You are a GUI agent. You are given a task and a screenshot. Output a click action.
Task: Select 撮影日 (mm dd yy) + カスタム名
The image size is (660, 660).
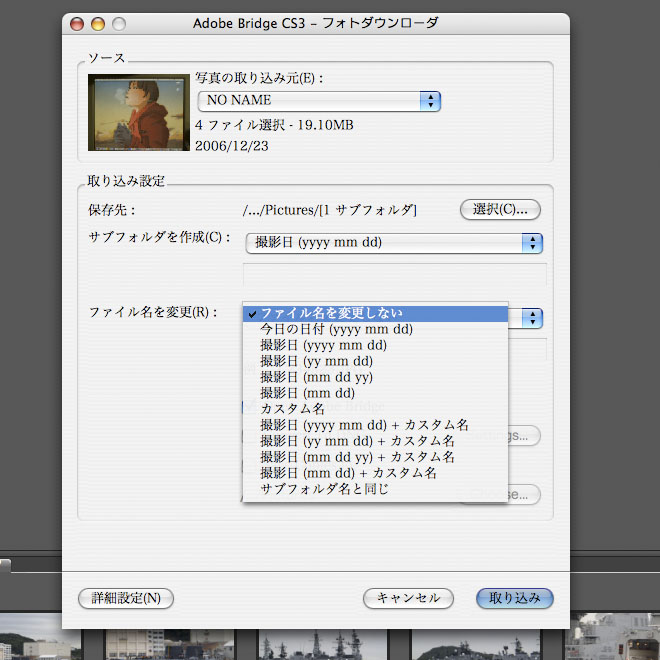click(x=375, y=457)
